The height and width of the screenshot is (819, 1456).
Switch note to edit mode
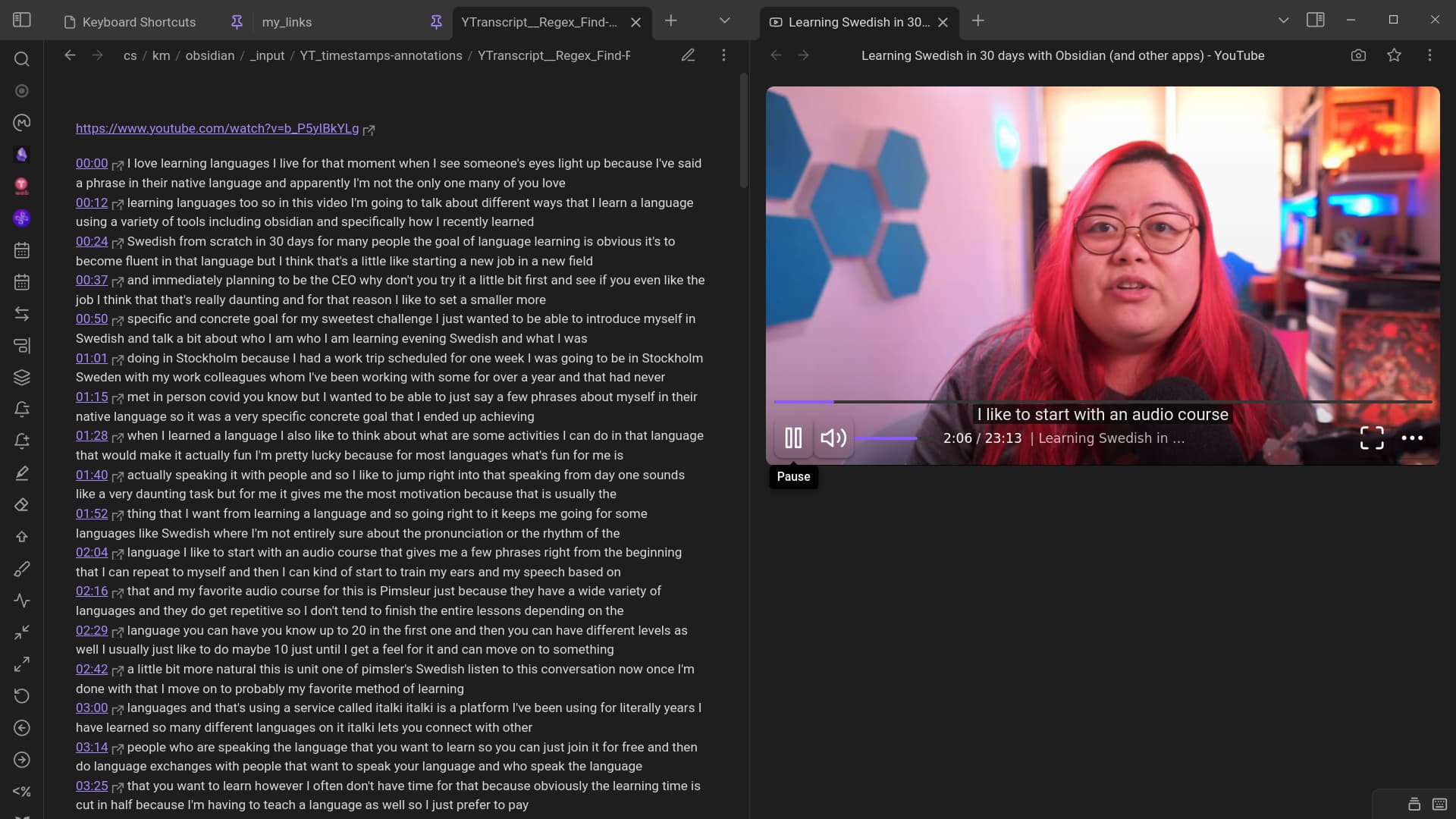pyautogui.click(x=688, y=55)
